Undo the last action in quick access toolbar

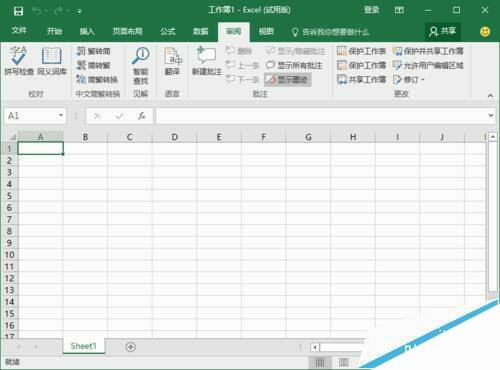click(x=36, y=11)
